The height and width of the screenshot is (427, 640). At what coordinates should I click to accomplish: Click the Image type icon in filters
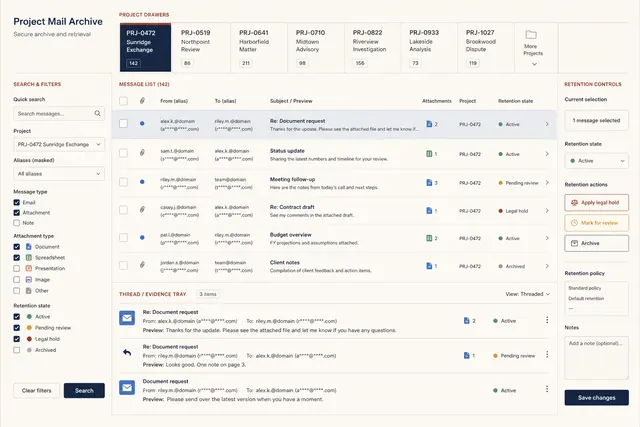[x=29, y=280]
